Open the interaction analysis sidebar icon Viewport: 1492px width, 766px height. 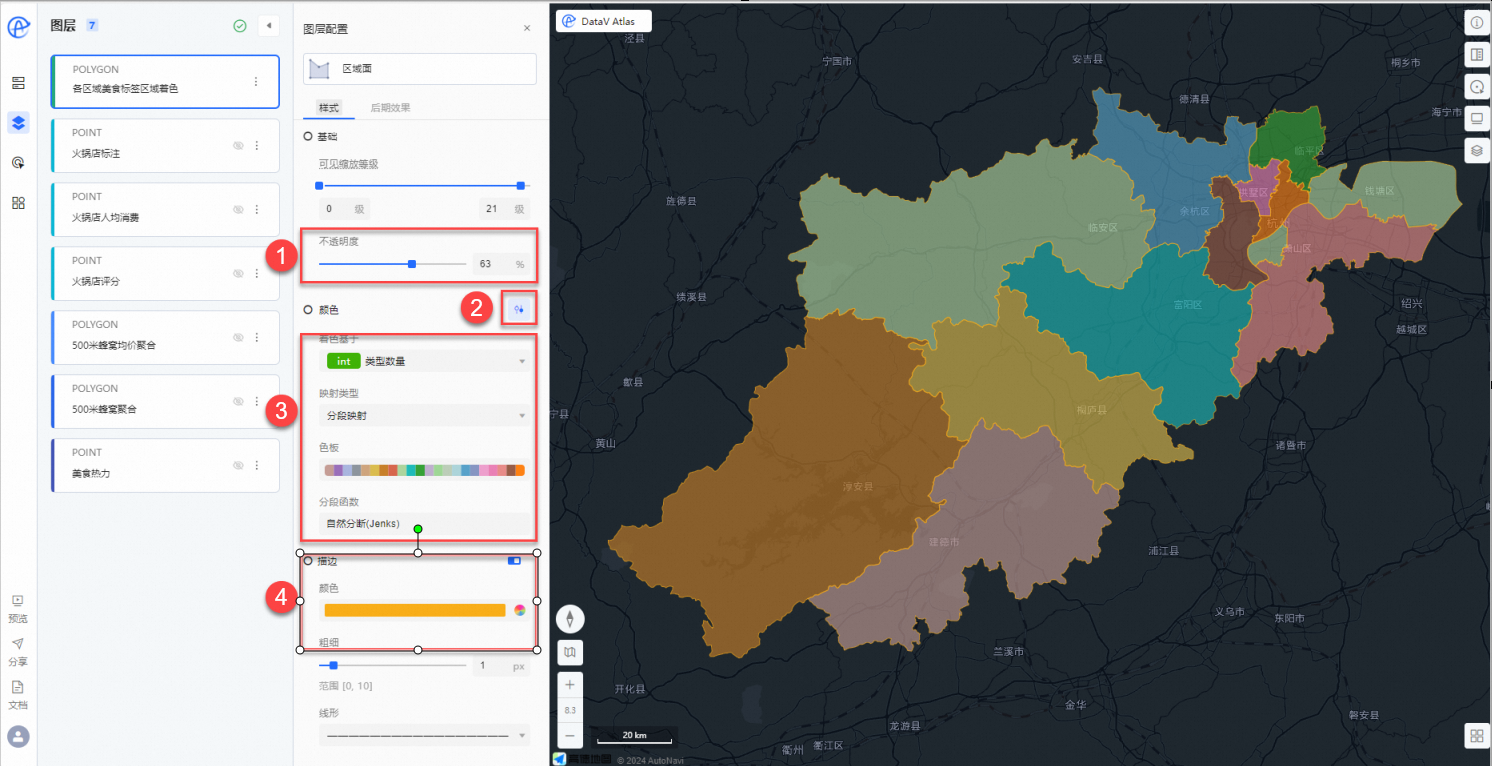18,162
